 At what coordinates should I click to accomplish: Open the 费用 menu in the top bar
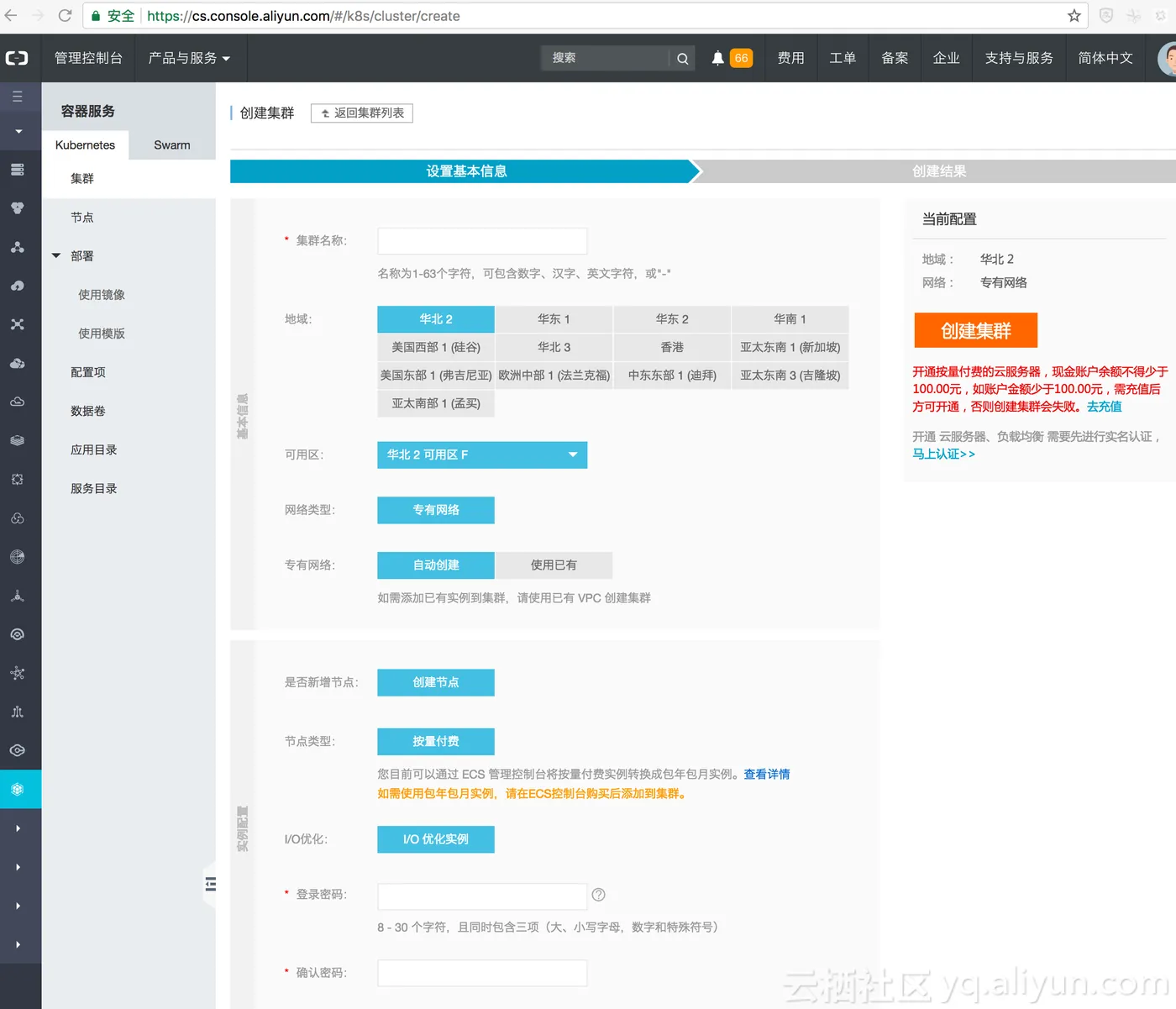pyautogui.click(x=791, y=58)
